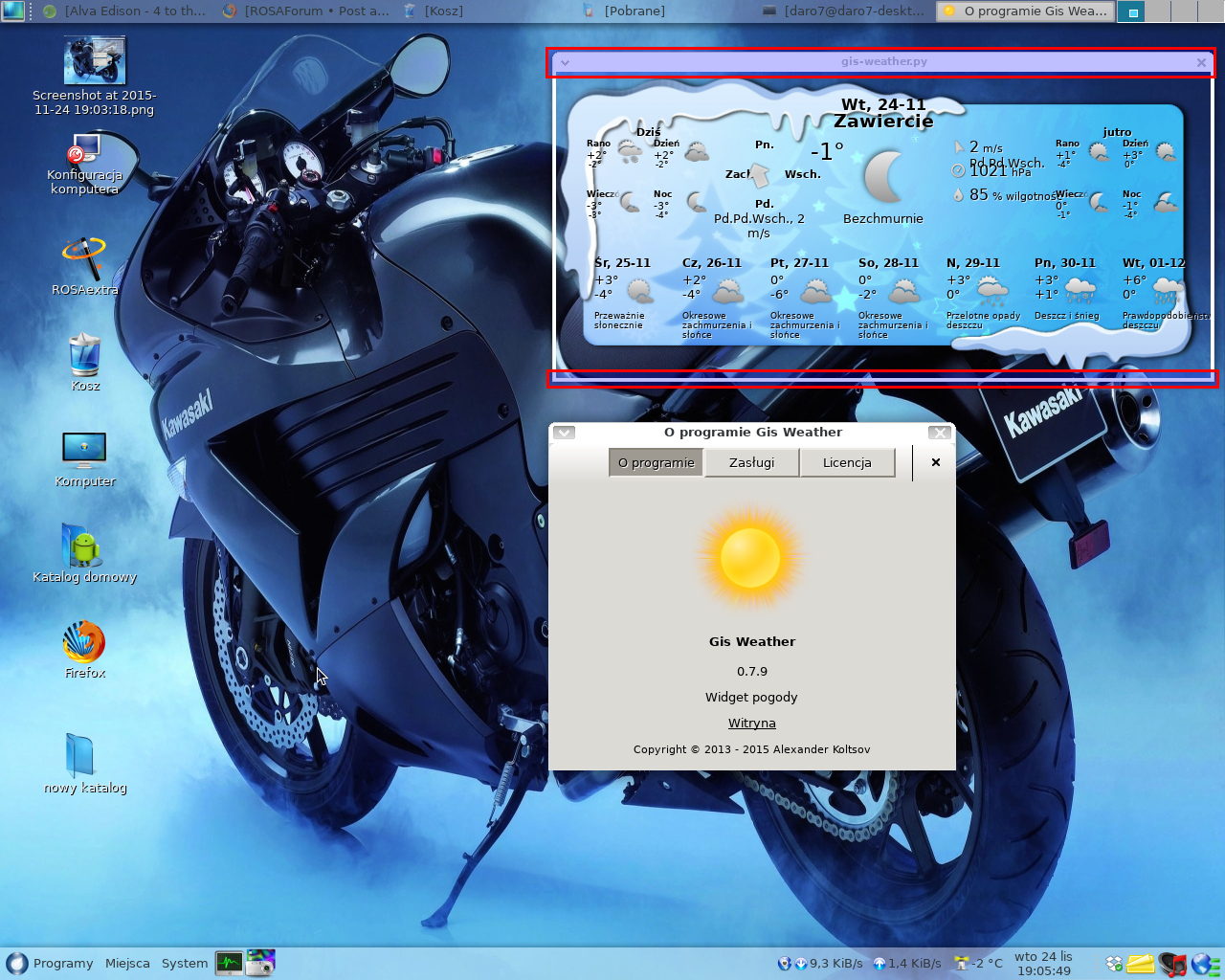
Task: Open Katalog domowy home folder icon
Action: tap(84, 546)
